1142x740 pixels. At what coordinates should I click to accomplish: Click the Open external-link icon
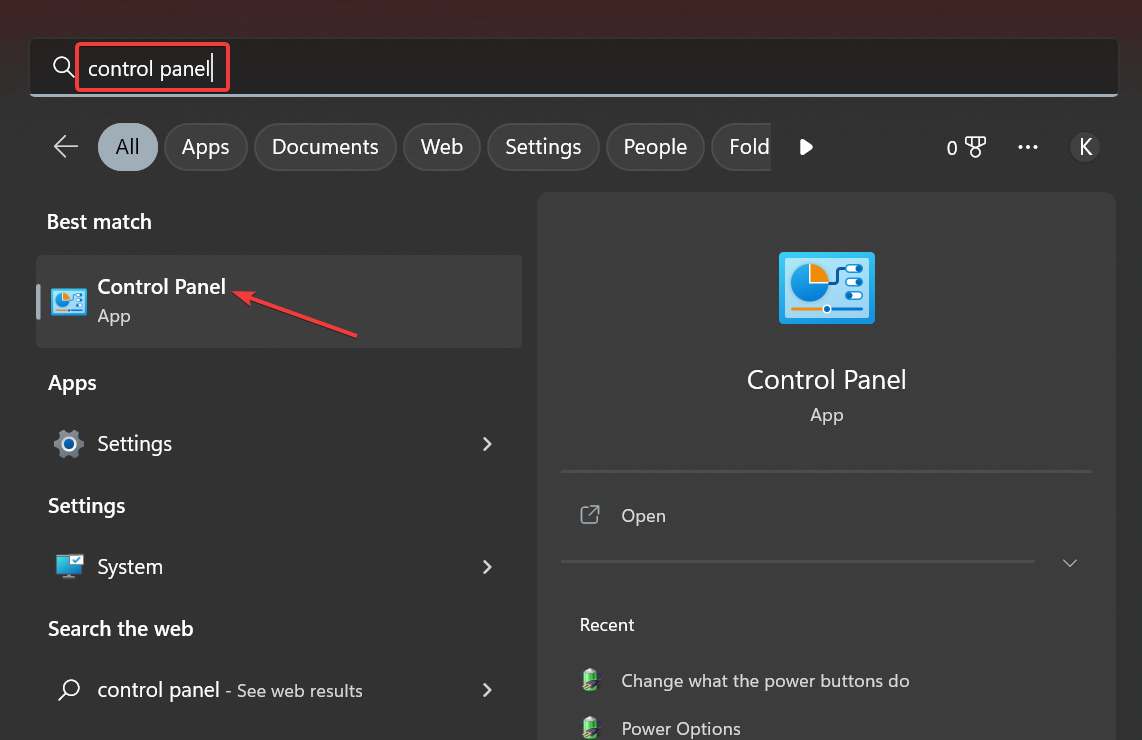coord(590,515)
